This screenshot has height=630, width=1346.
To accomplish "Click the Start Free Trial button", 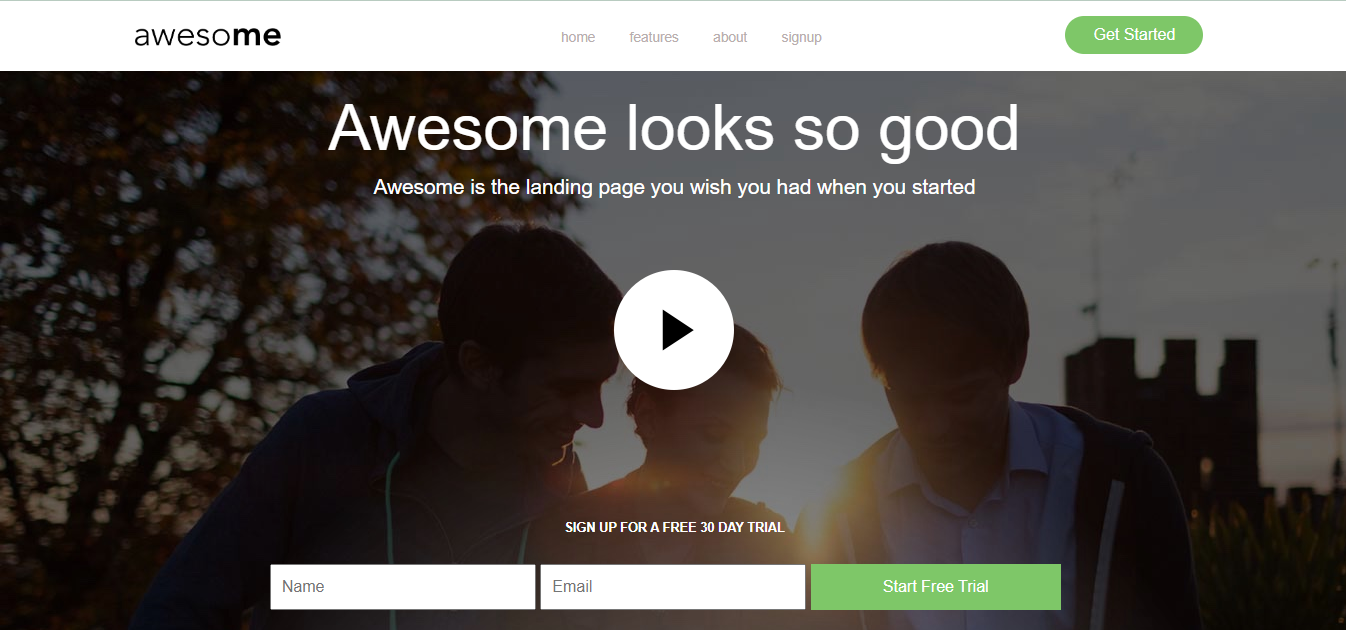I will point(936,587).
